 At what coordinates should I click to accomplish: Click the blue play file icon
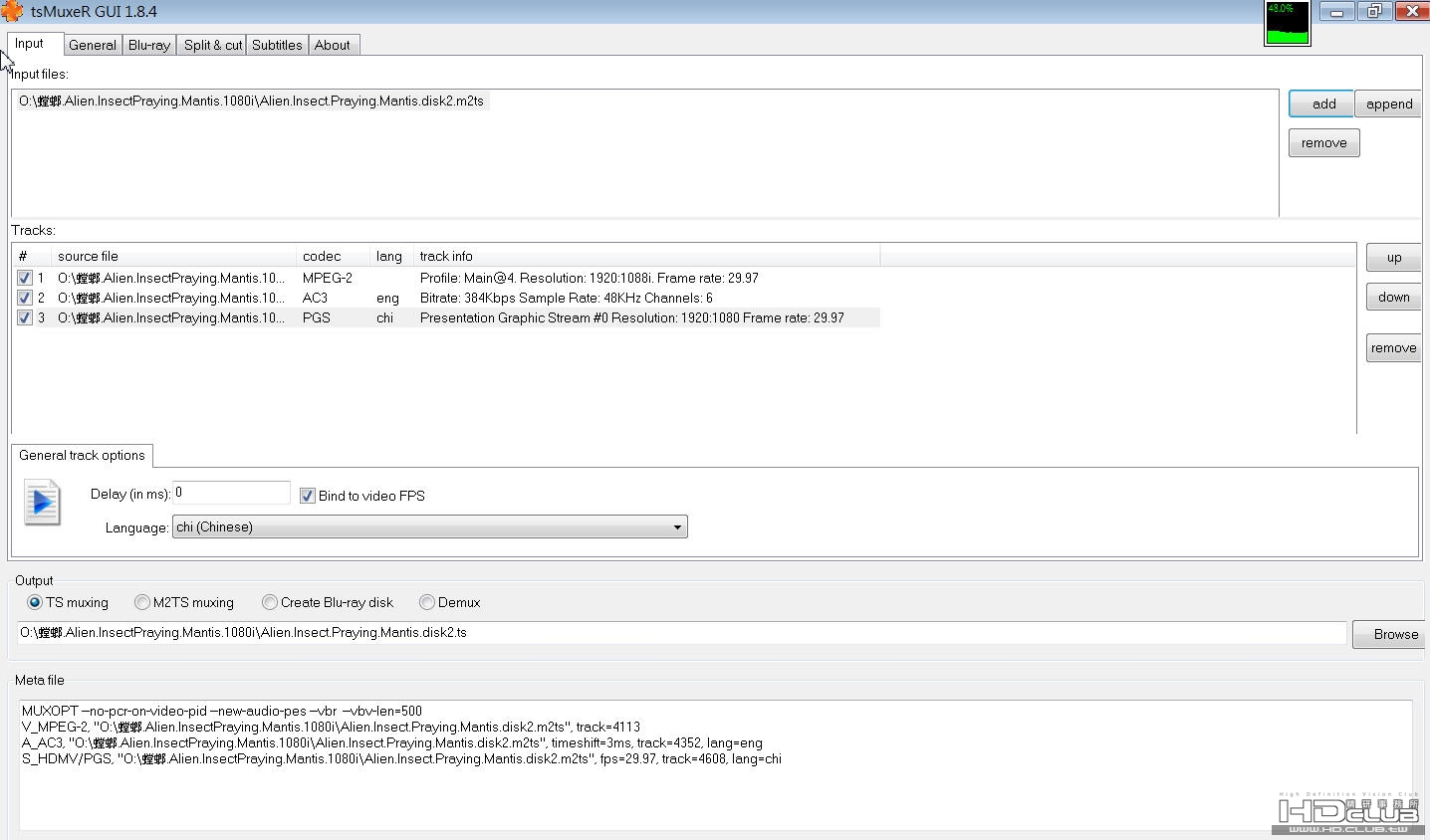(42, 503)
